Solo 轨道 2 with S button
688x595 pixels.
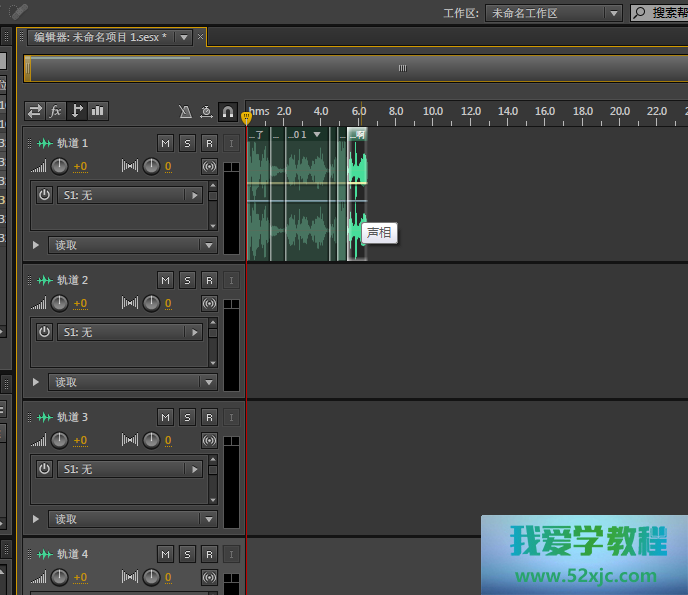[187, 280]
